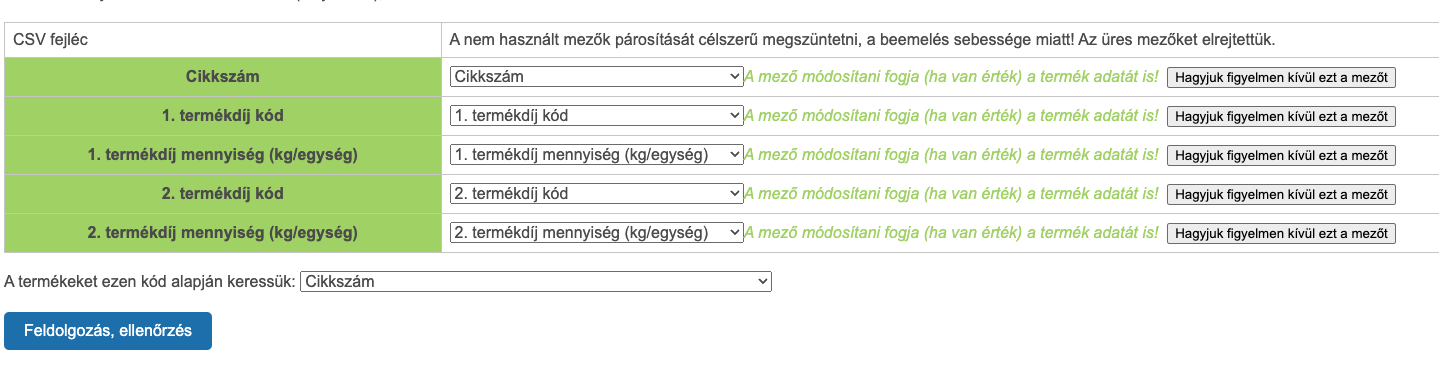
Task: Select the 2. termékdíj mennyiség (kg/egység) header cell
Action: tap(223, 233)
